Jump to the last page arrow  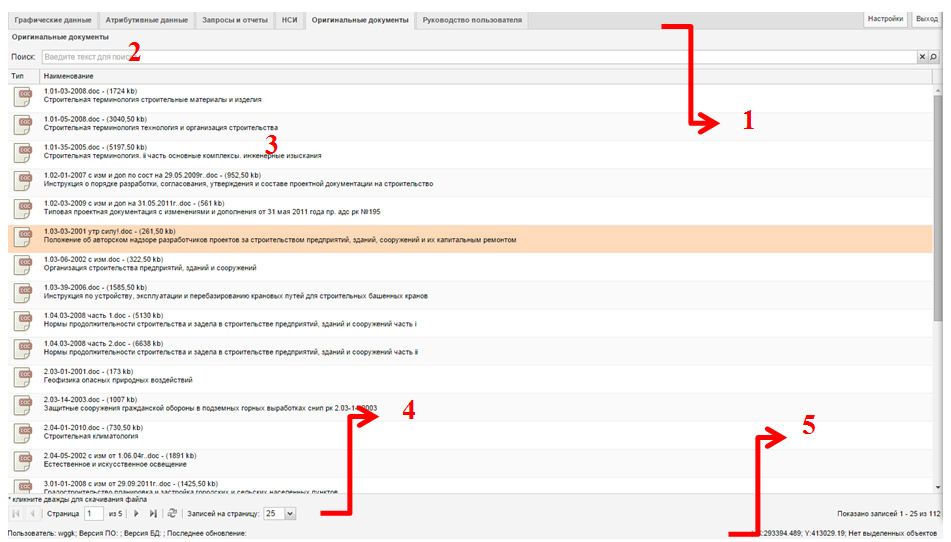(x=153, y=513)
